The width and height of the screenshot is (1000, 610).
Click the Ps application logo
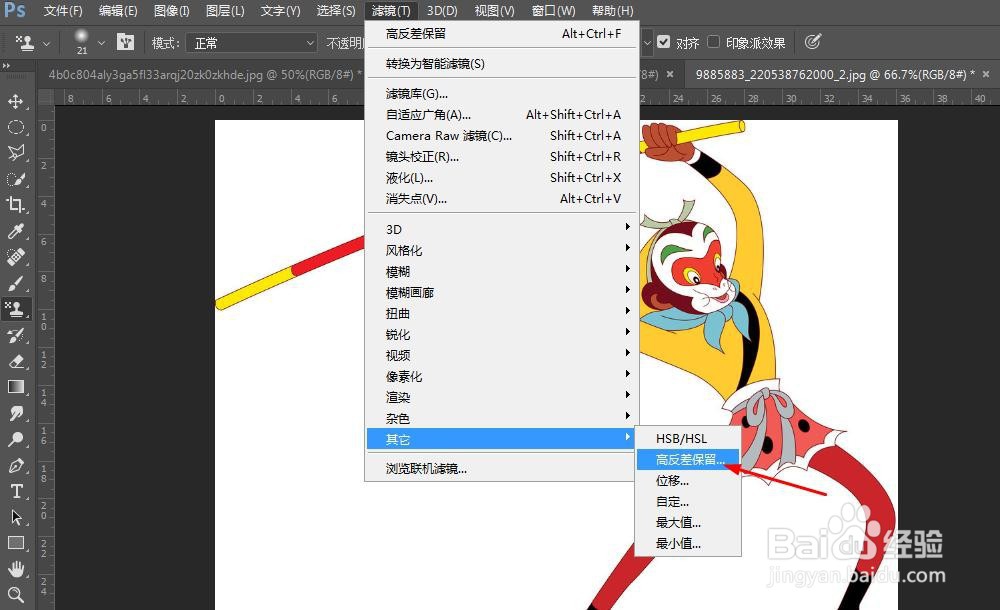click(x=15, y=10)
